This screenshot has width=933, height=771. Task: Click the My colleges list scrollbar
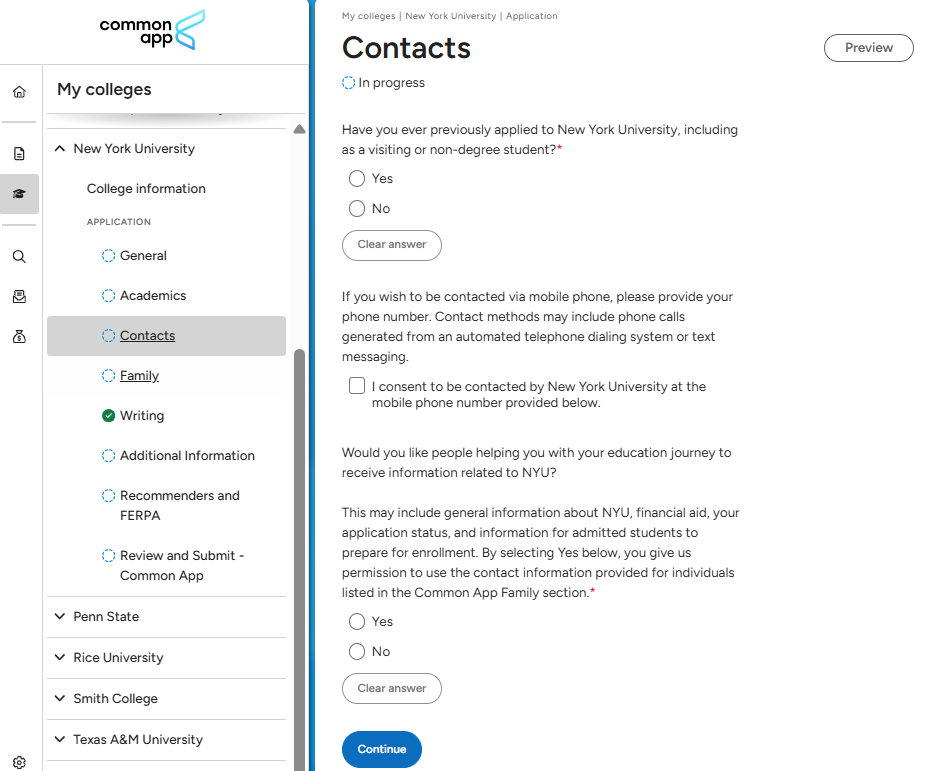(299, 500)
